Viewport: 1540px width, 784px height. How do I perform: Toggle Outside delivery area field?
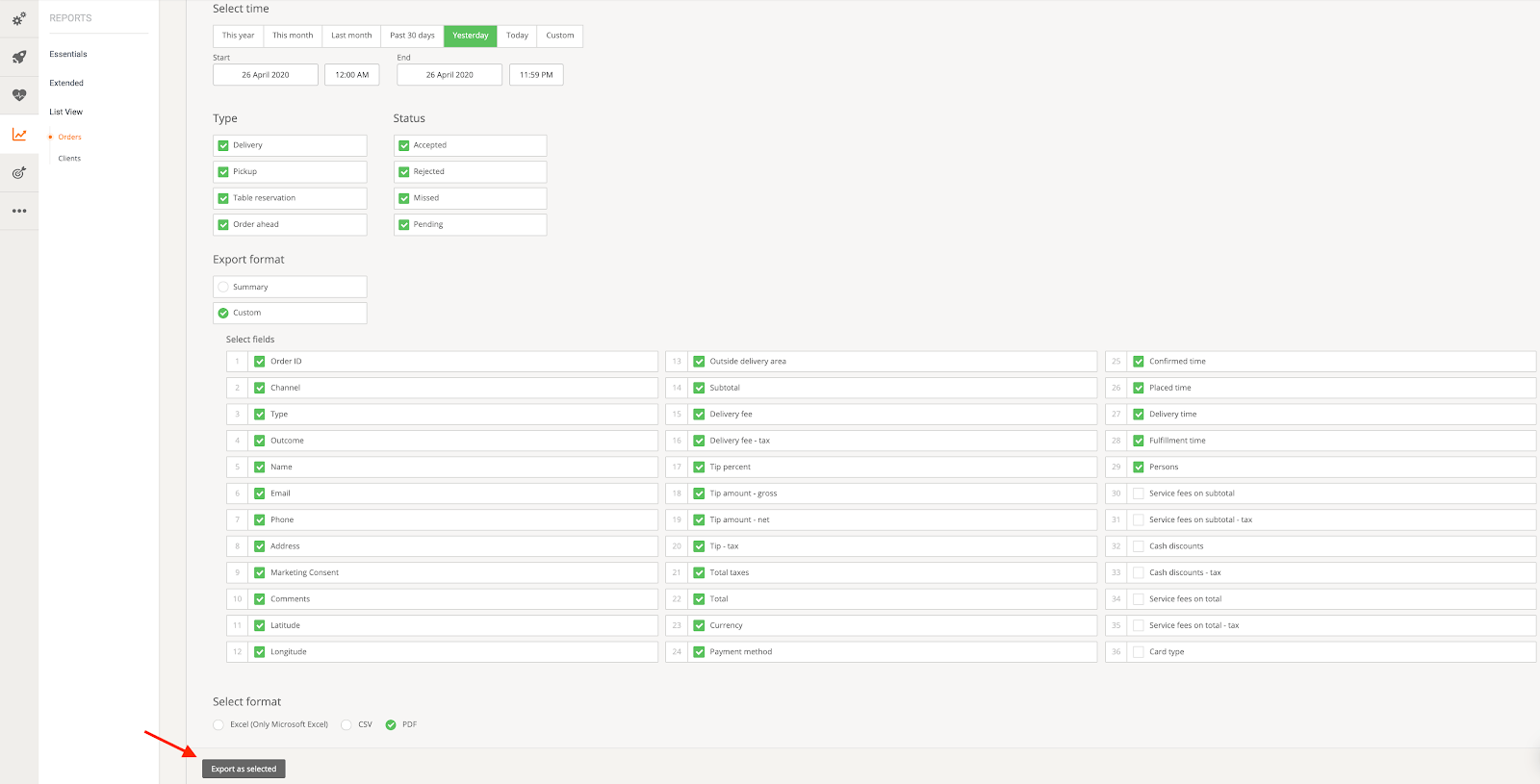tap(700, 362)
